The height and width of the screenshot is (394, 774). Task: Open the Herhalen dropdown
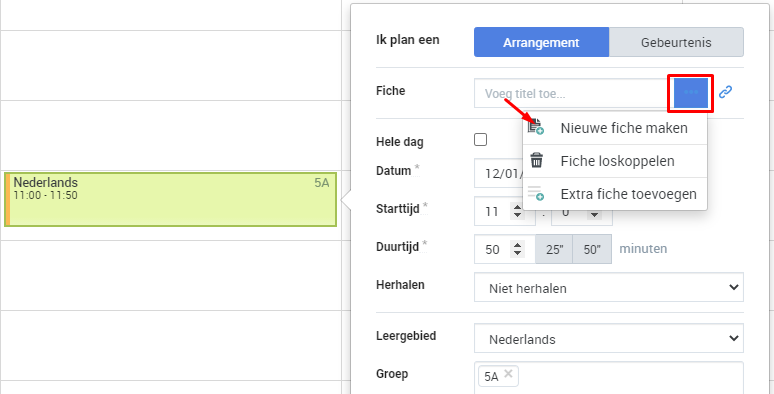coord(609,287)
